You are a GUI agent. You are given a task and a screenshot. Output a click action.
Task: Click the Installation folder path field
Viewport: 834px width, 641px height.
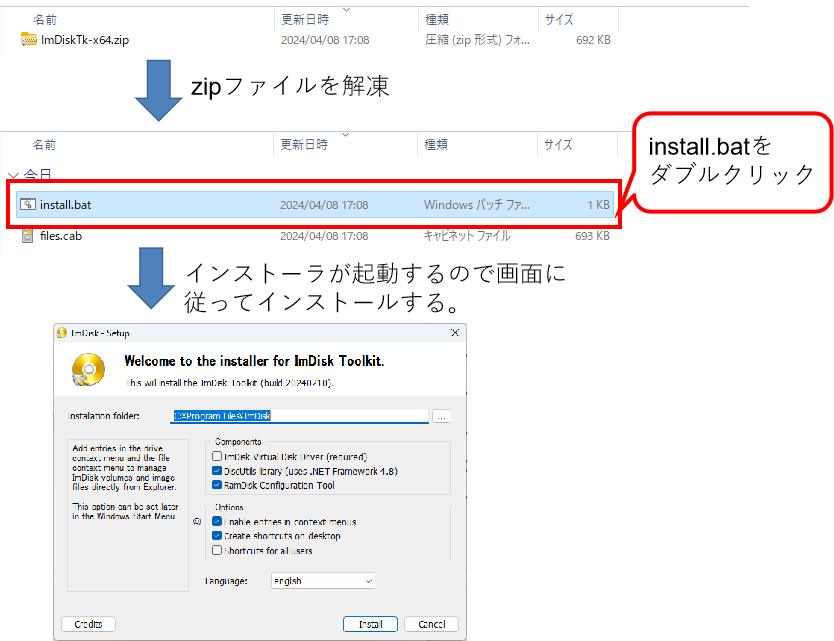299,416
